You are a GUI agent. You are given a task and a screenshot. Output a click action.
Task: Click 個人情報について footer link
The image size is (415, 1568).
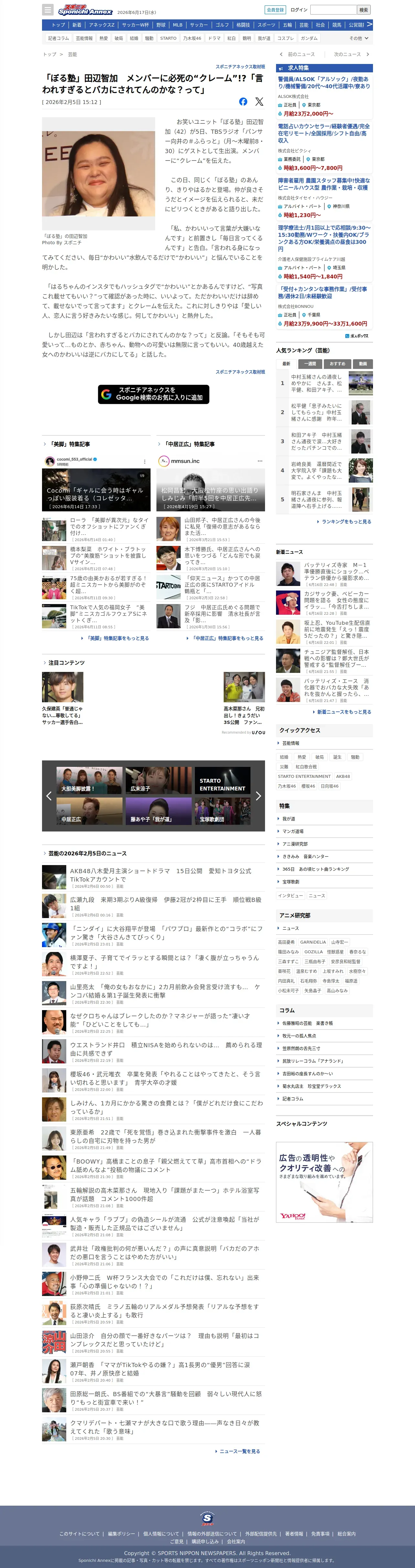[x=162, y=1534]
